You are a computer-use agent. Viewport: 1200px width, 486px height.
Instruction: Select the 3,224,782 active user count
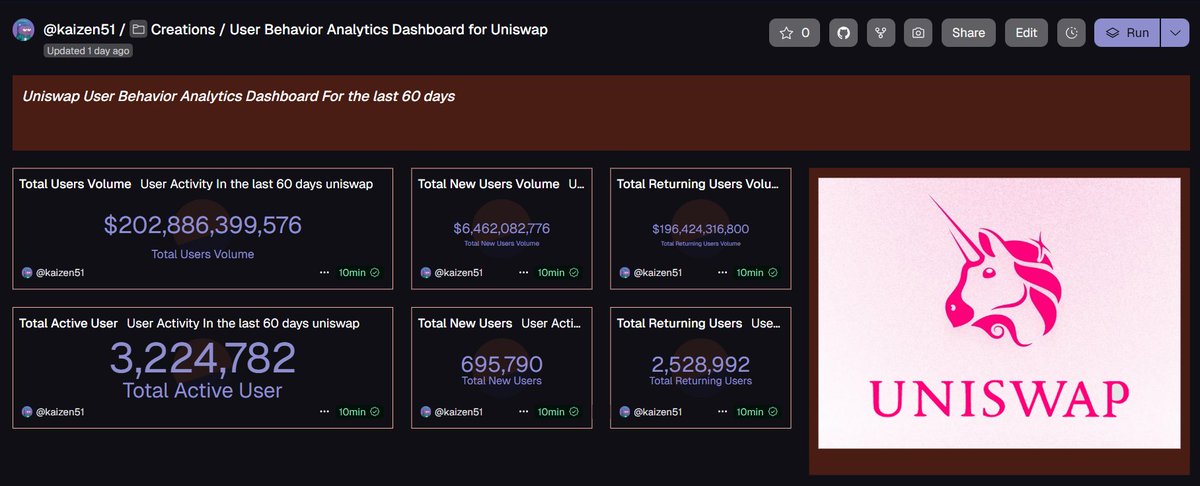(x=203, y=358)
